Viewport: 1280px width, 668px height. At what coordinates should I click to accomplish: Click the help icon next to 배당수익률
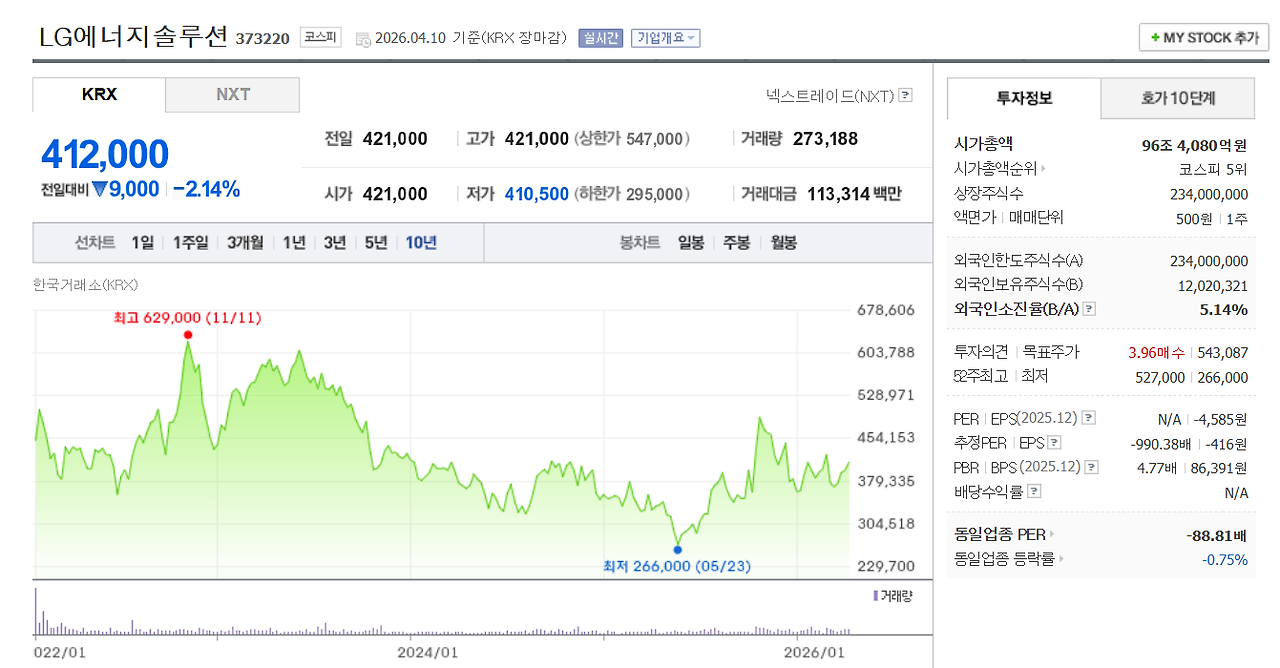coord(1034,491)
